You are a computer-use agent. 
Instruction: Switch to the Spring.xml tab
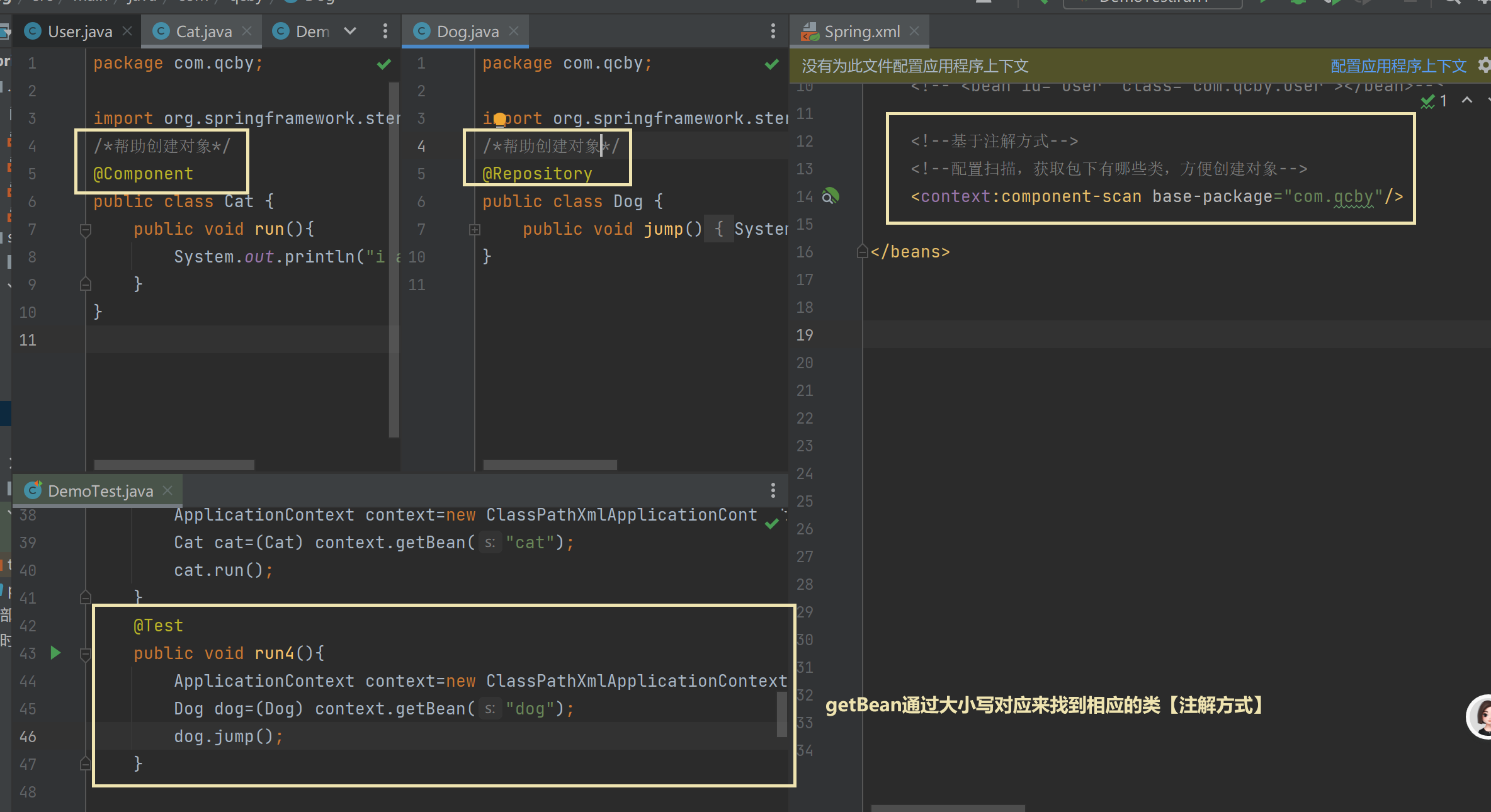[x=861, y=31]
